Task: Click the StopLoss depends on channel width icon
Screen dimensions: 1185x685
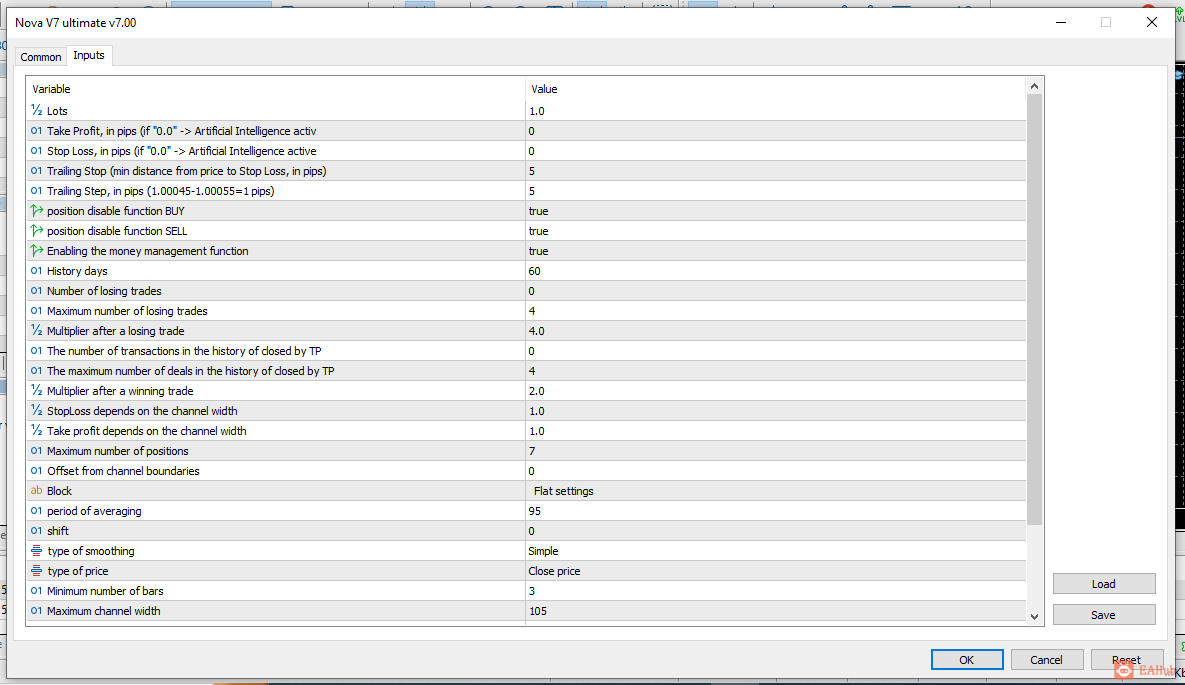Action: (x=36, y=411)
